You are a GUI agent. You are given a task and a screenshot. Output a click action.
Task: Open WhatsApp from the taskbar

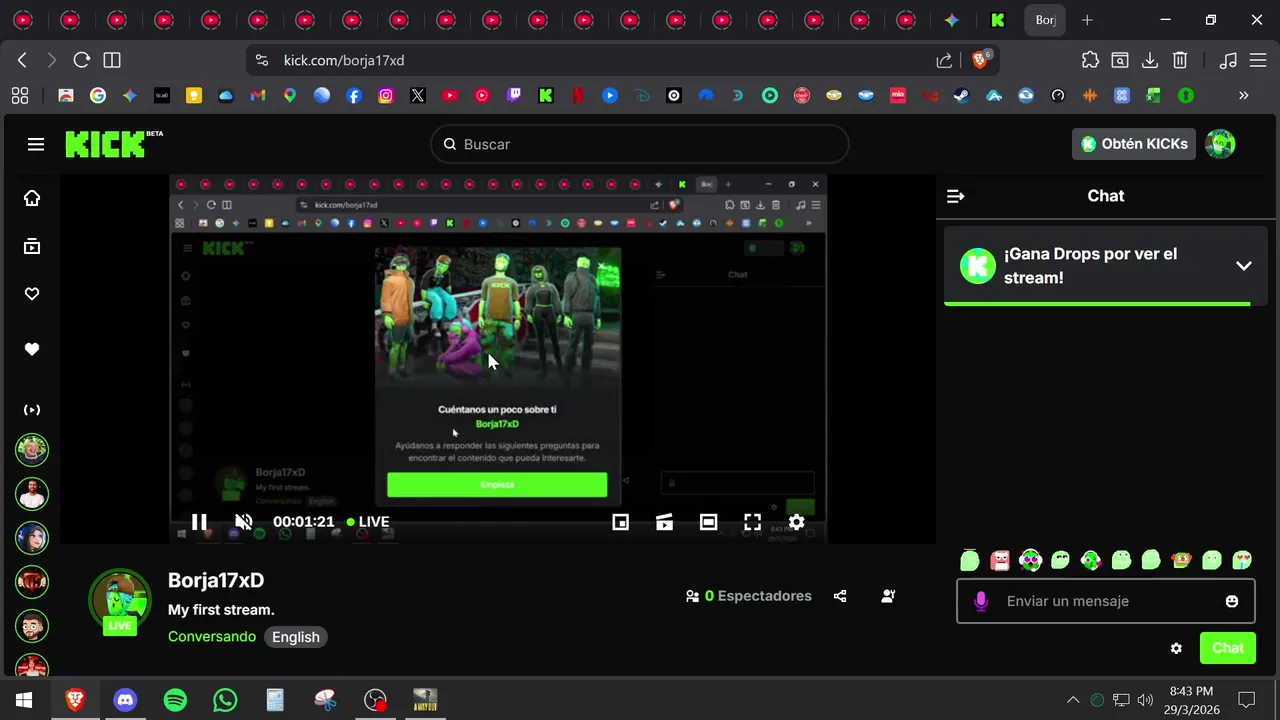(x=225, y=700)
